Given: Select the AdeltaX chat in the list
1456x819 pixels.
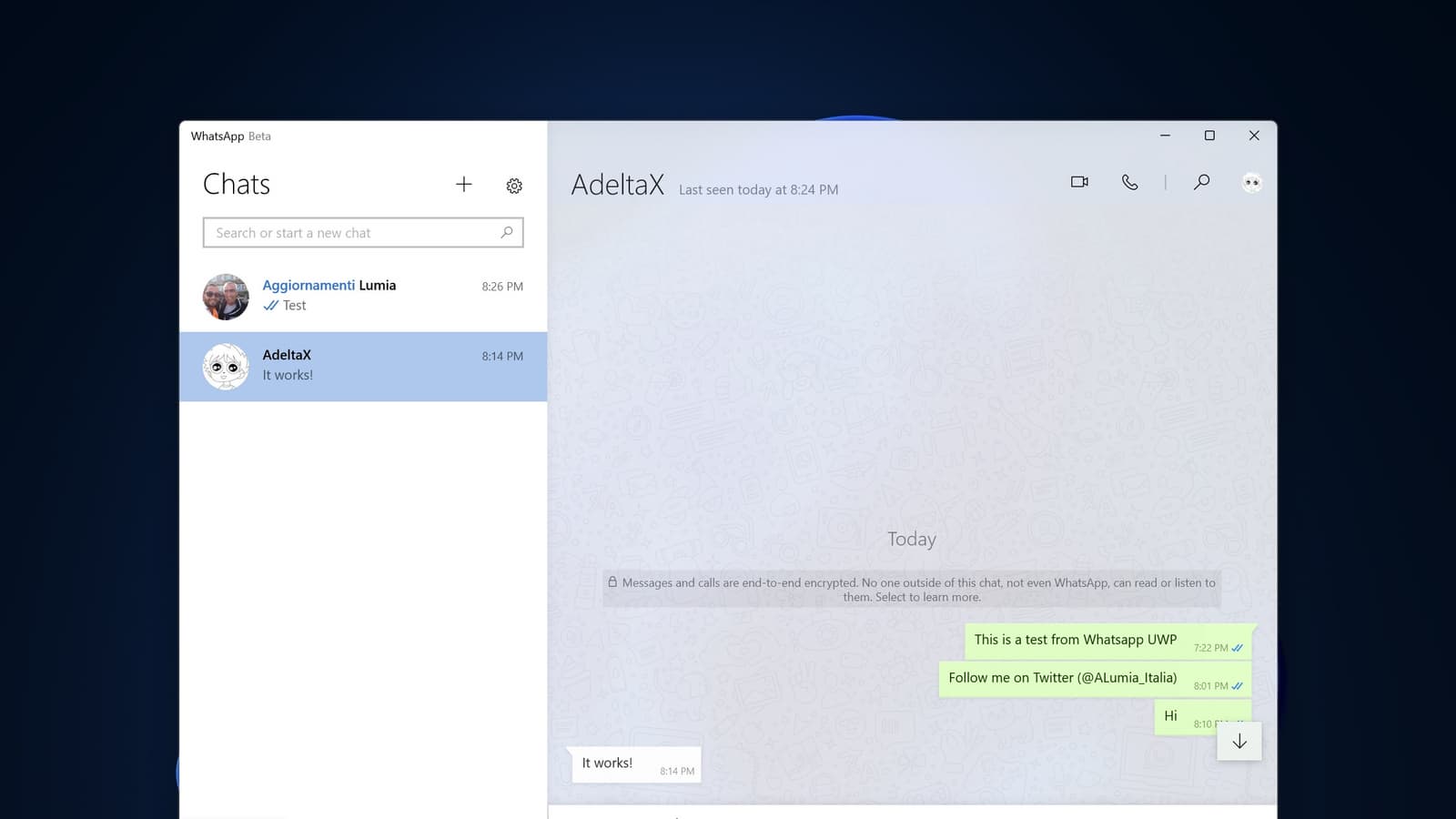Looking at the screenshot, I should pyautogui.click(x=363, y=367).
